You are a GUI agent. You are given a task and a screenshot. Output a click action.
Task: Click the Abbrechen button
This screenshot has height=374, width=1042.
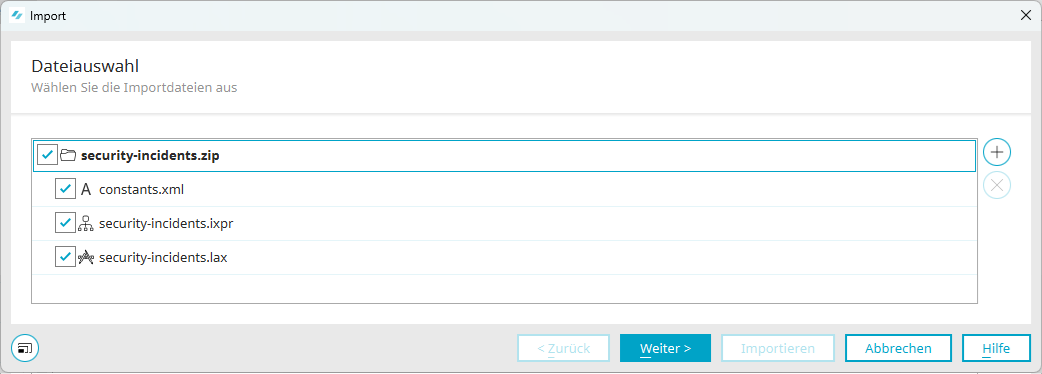898,348
